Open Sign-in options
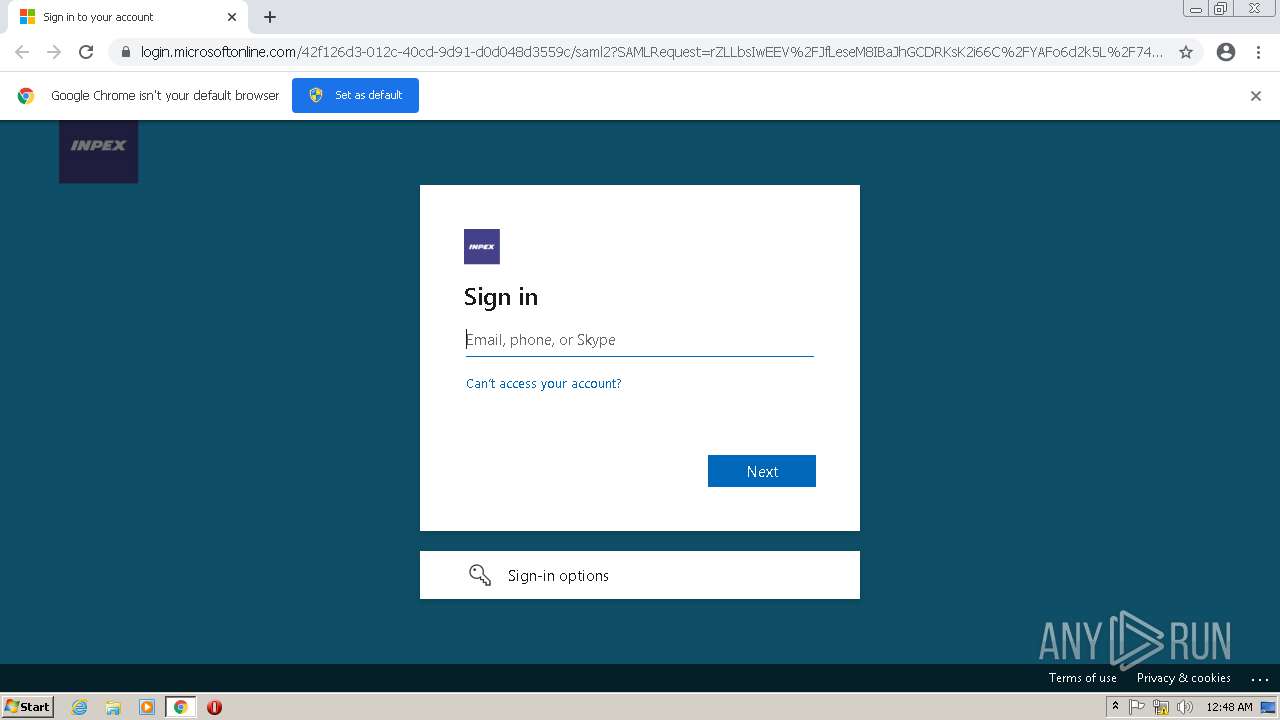The width and height of the screenshot is (1280, 720). (640, 575)
